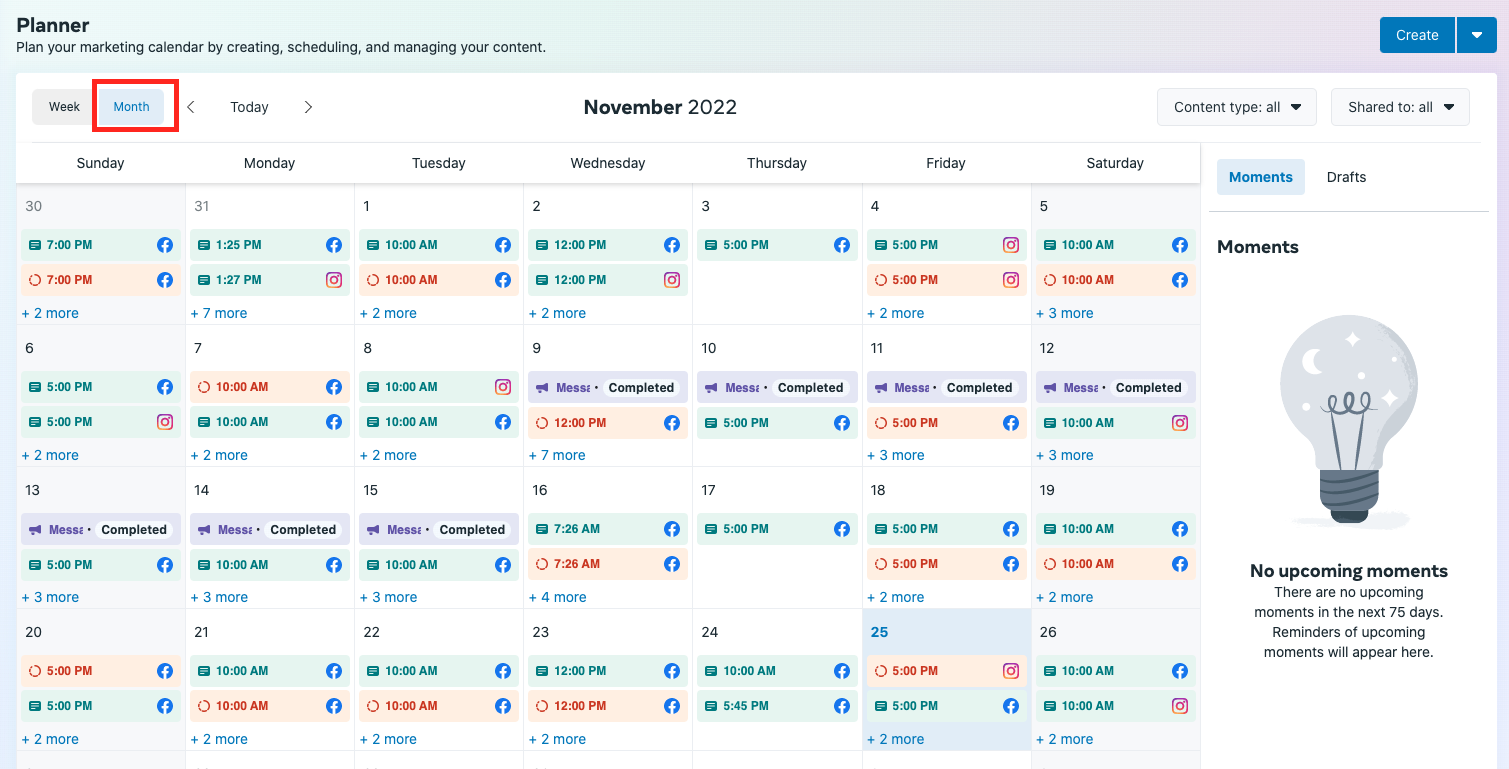Click the Create button
The height and width of the screenshot is (769, 1509).
1417,35
